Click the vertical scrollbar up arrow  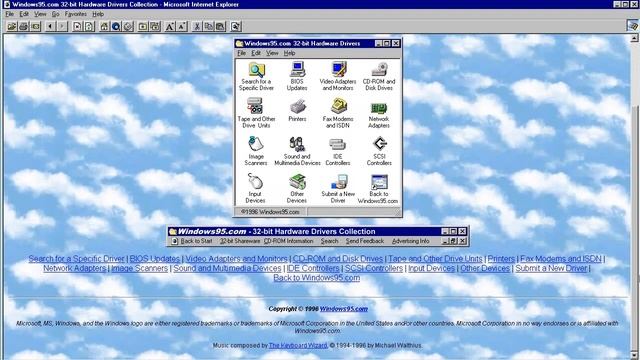coord(634,38)
